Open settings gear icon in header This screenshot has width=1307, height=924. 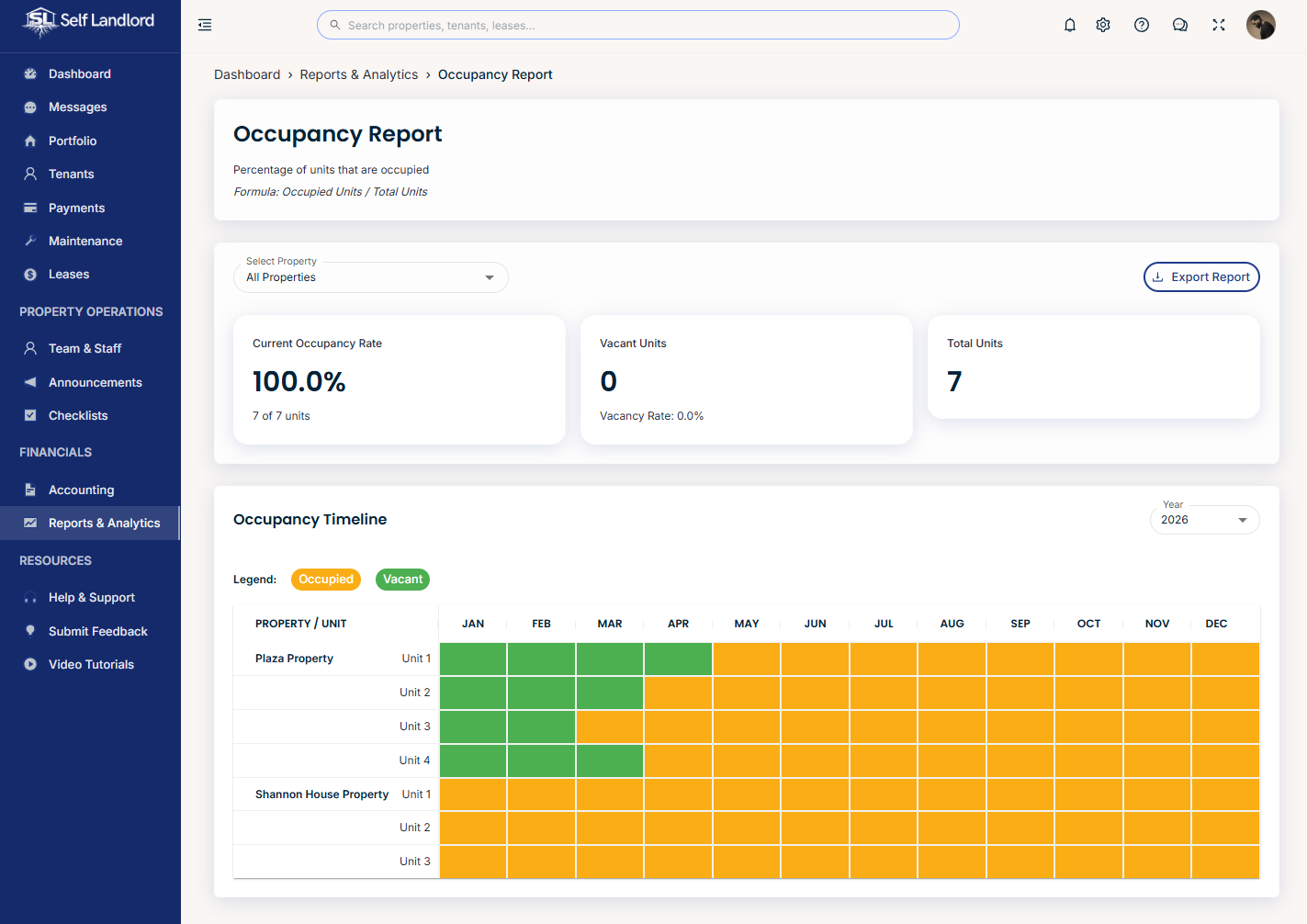[1103, 25]
